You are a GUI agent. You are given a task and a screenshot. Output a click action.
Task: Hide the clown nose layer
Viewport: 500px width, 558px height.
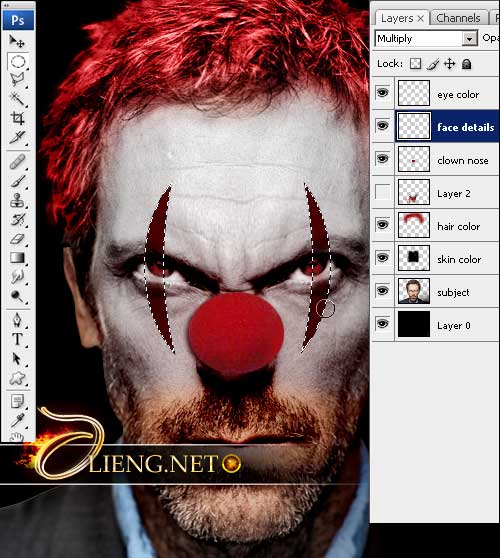click(x=383, y=158)
